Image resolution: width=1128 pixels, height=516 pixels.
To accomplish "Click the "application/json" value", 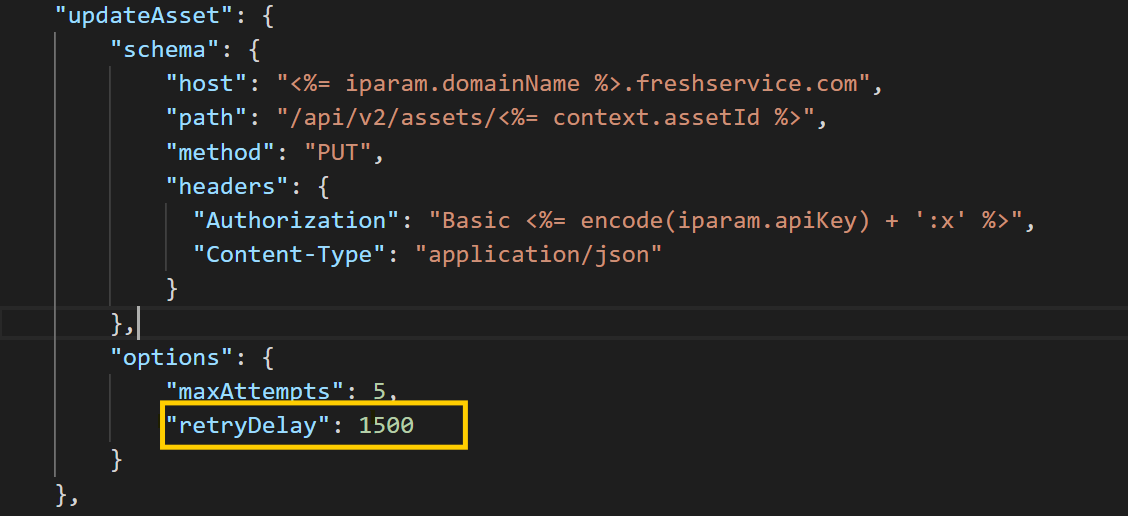I will coord(538,255).
